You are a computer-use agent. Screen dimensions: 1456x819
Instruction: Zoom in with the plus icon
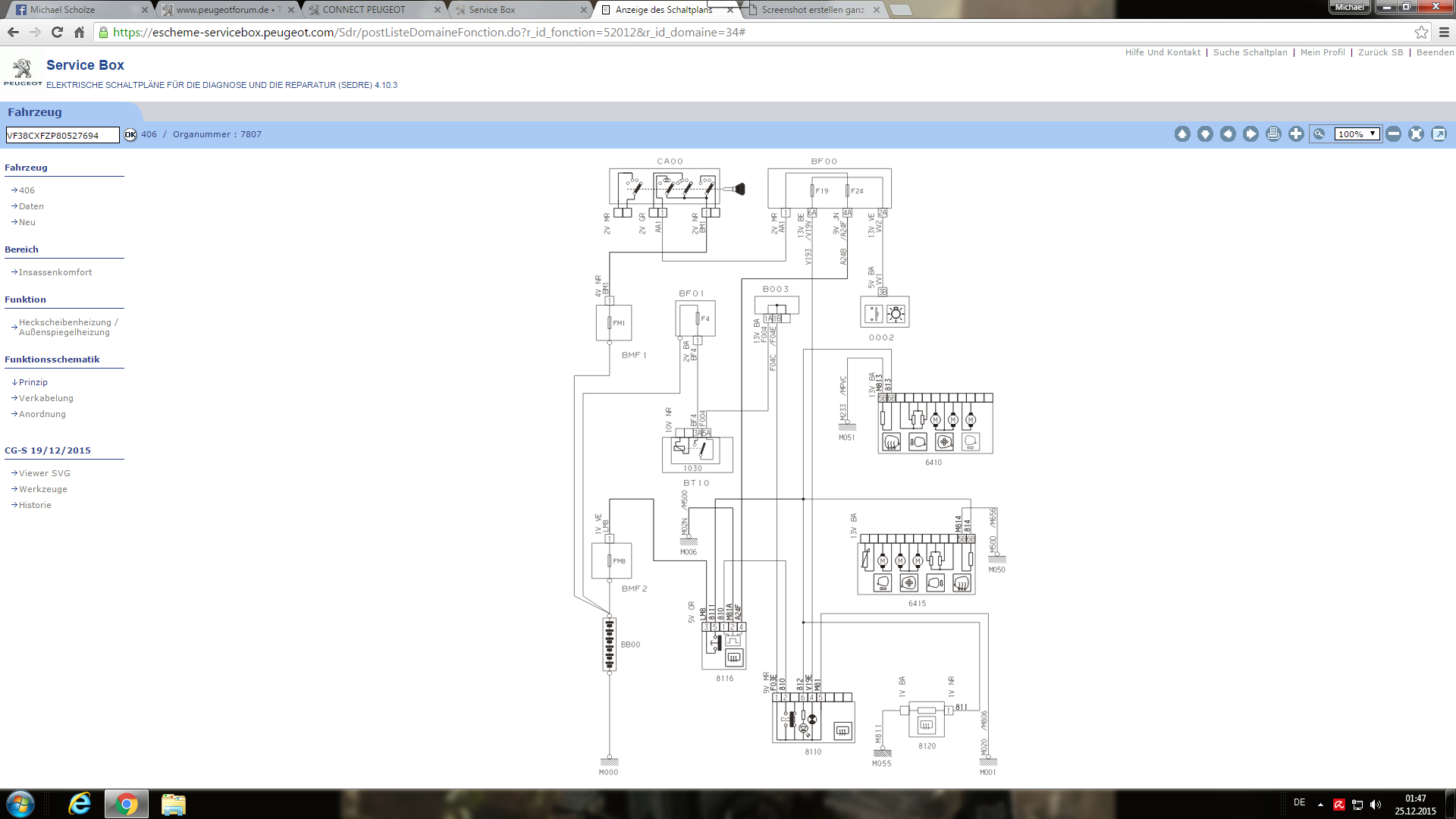click(1296, 134)
